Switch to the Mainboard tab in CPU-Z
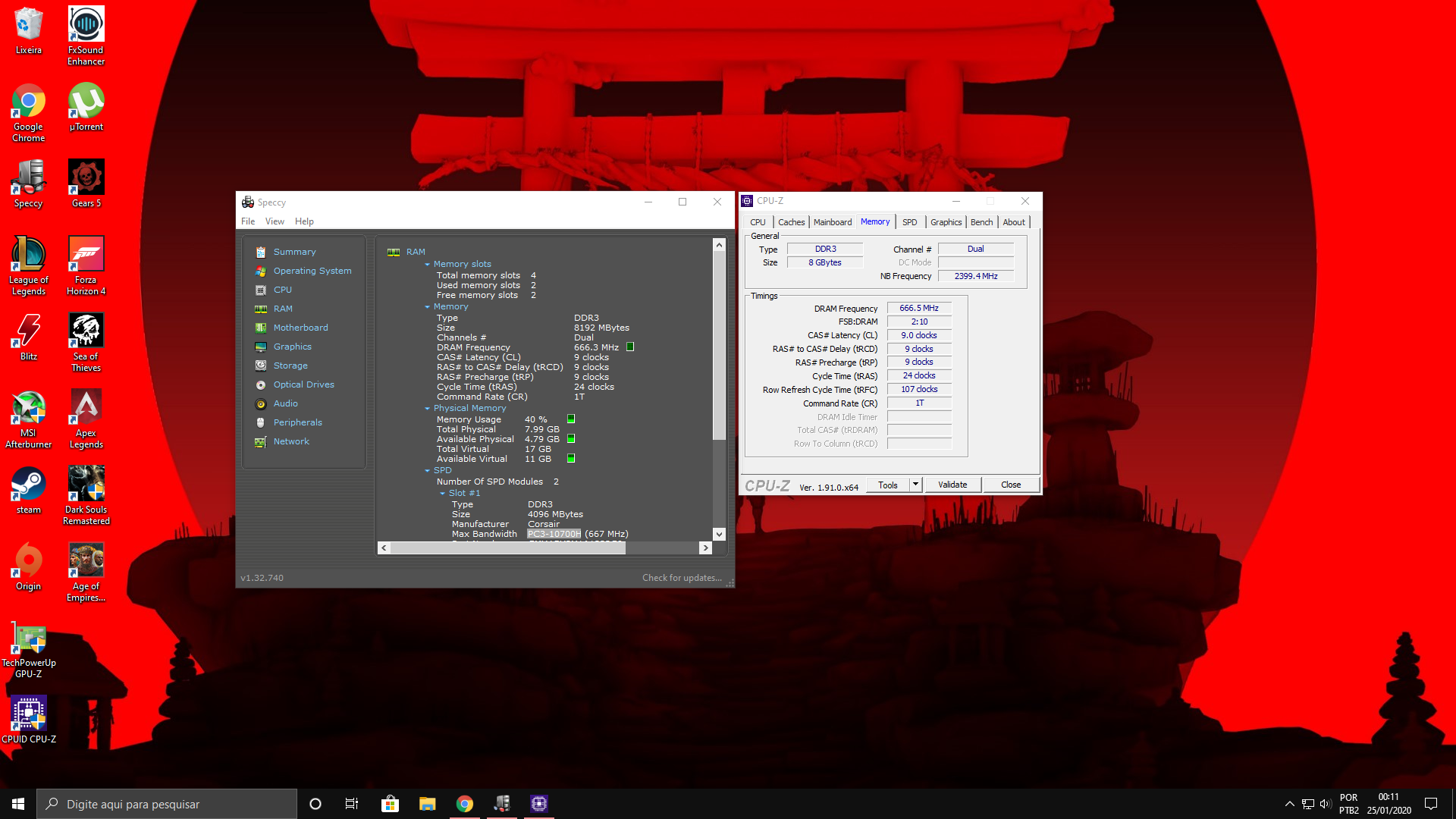 [x=833, y=222]
